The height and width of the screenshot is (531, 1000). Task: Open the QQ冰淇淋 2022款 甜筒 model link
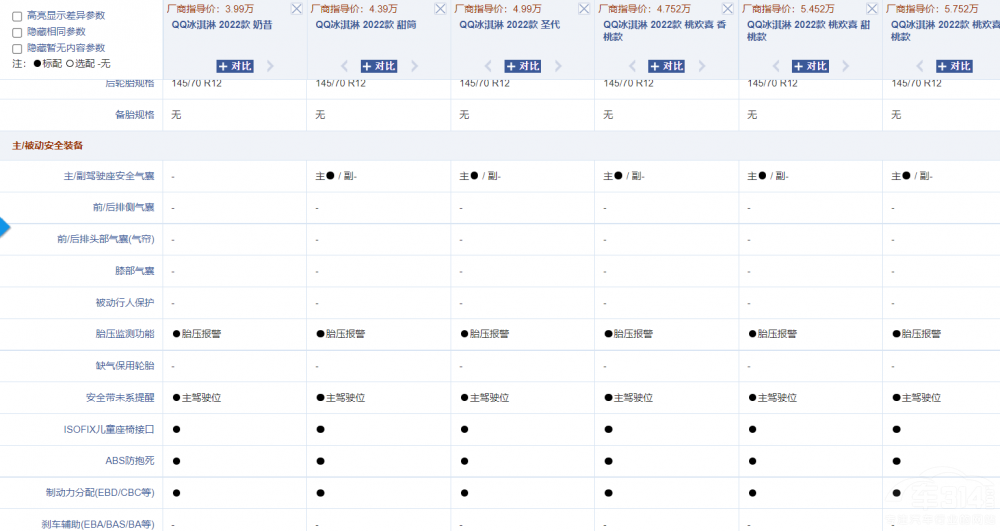352,24
